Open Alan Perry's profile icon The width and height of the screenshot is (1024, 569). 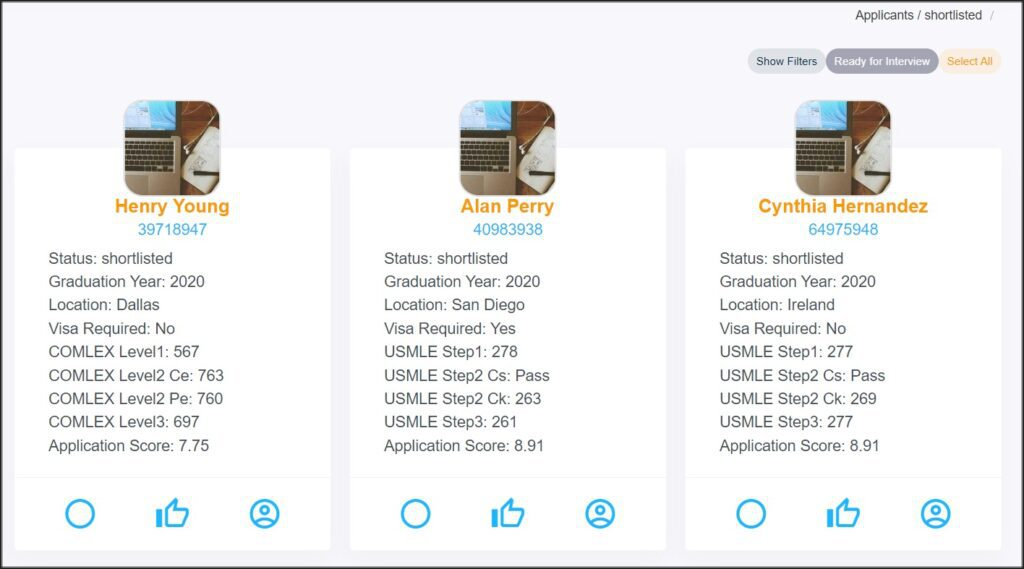[x=600, y=513]
